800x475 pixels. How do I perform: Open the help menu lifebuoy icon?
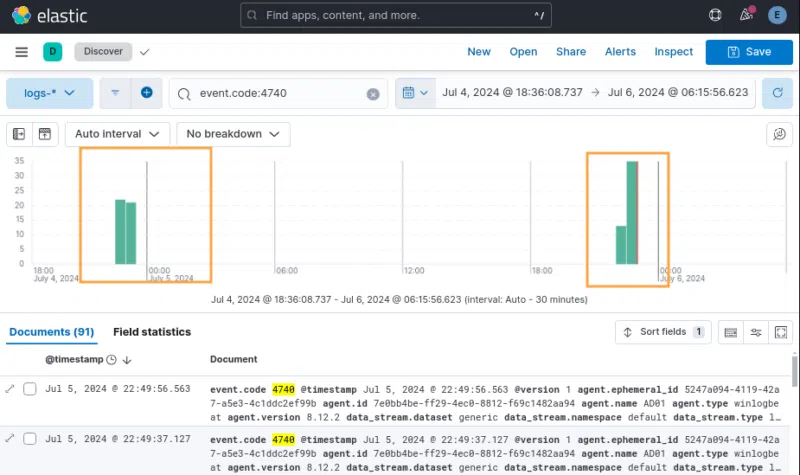click(x=715, y=15)
